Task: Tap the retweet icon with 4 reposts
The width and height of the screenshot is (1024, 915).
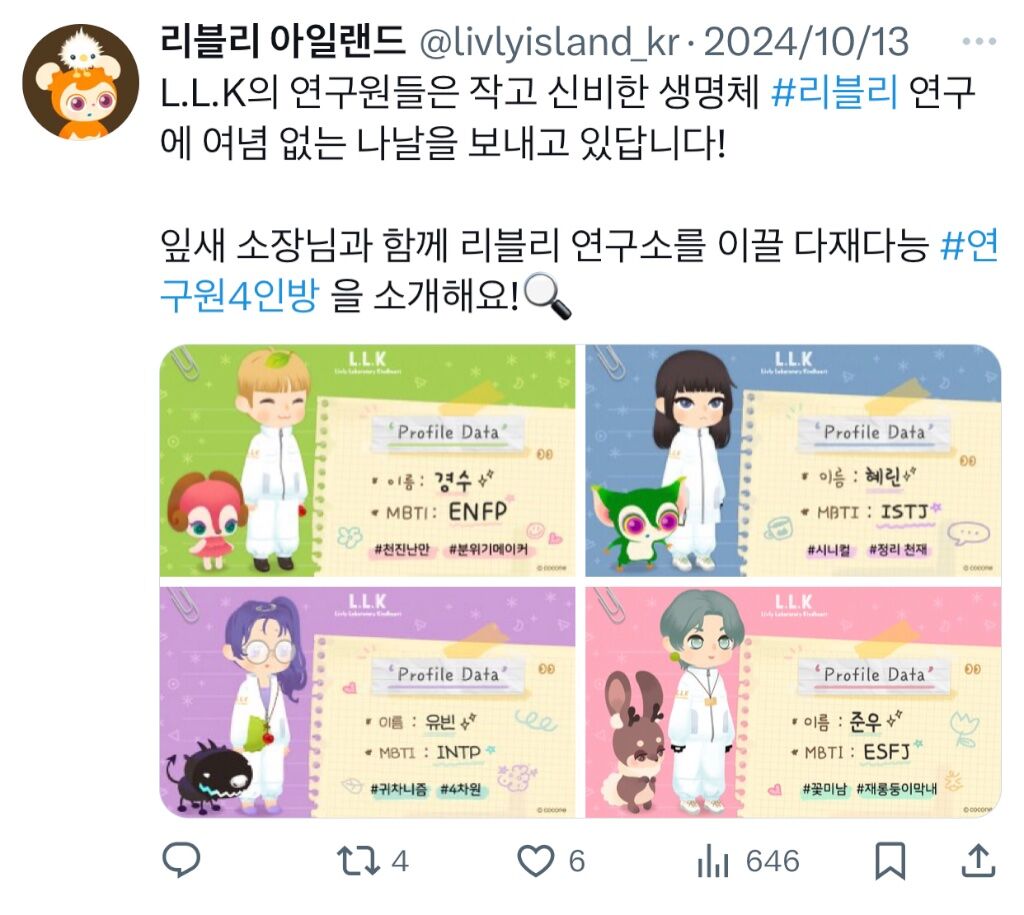Action: pyautogui.click(x=358, y=861)
